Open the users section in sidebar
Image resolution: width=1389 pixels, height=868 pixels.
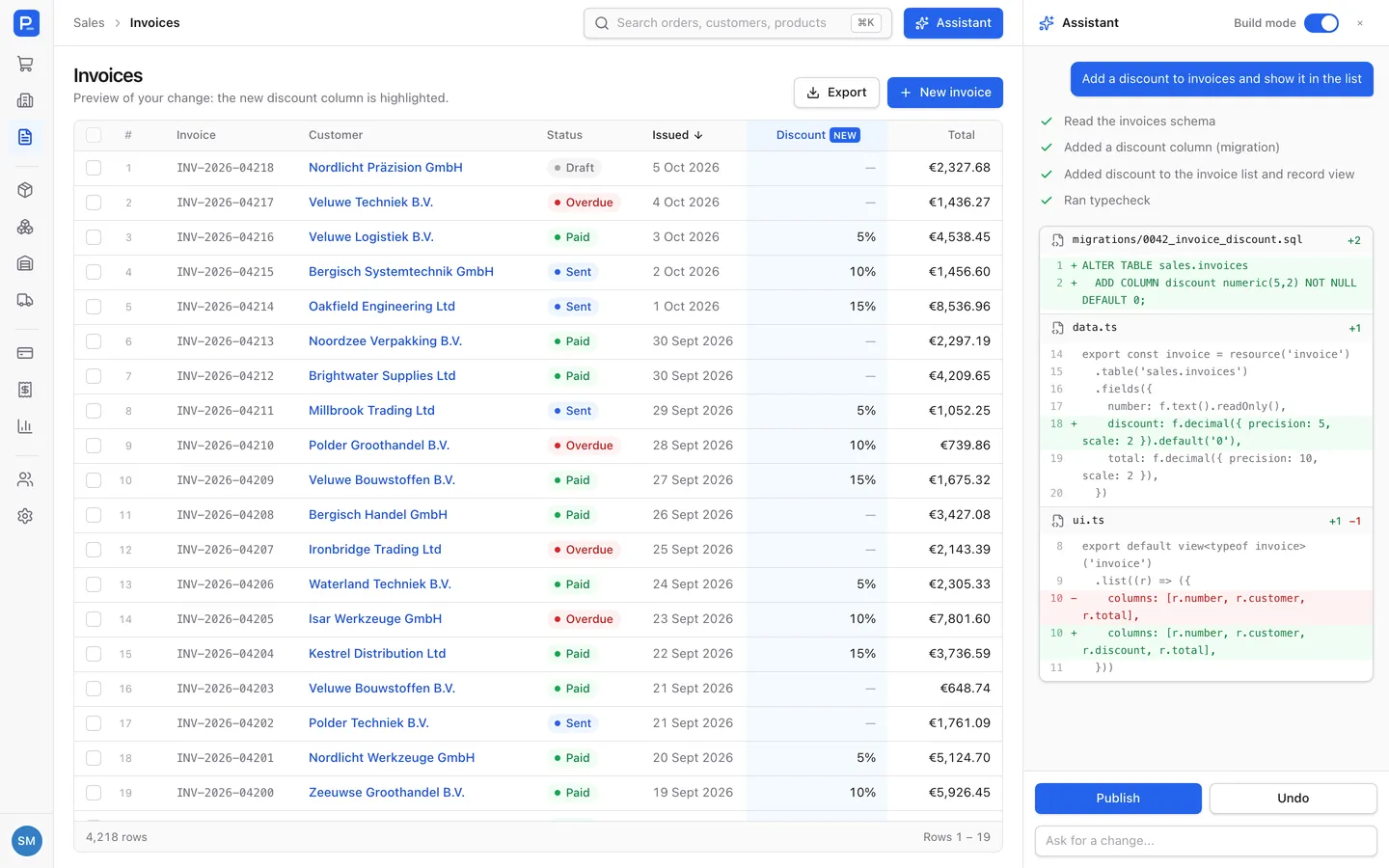click(26, 479)
